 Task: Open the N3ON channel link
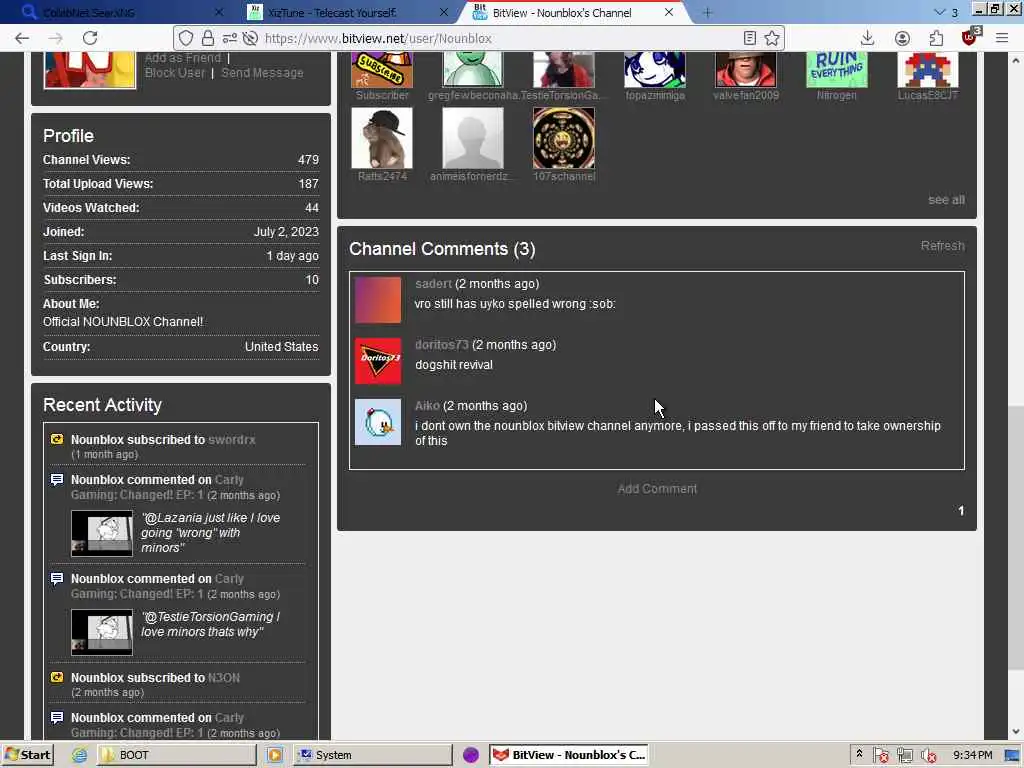click(224, 678)
